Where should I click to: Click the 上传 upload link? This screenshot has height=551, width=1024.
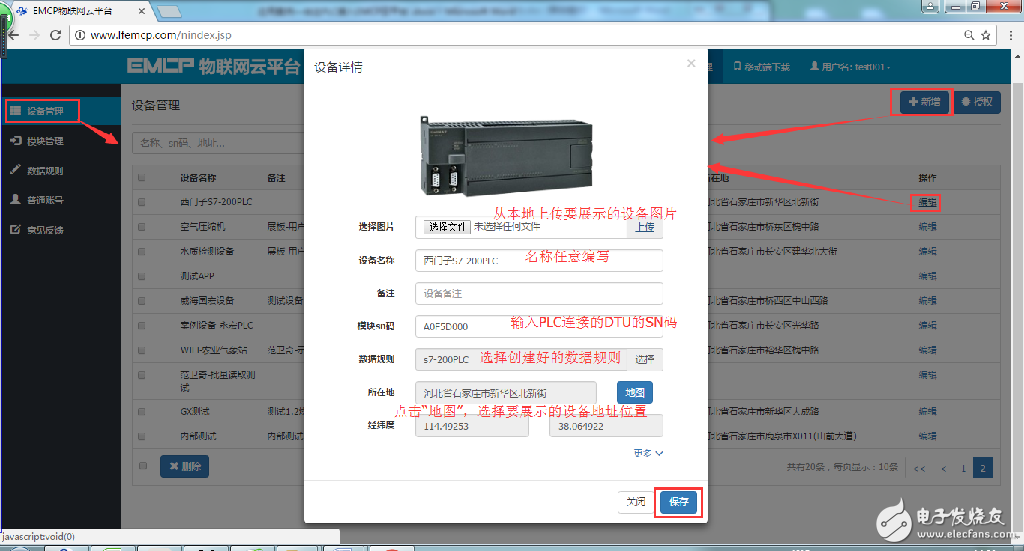645,227
